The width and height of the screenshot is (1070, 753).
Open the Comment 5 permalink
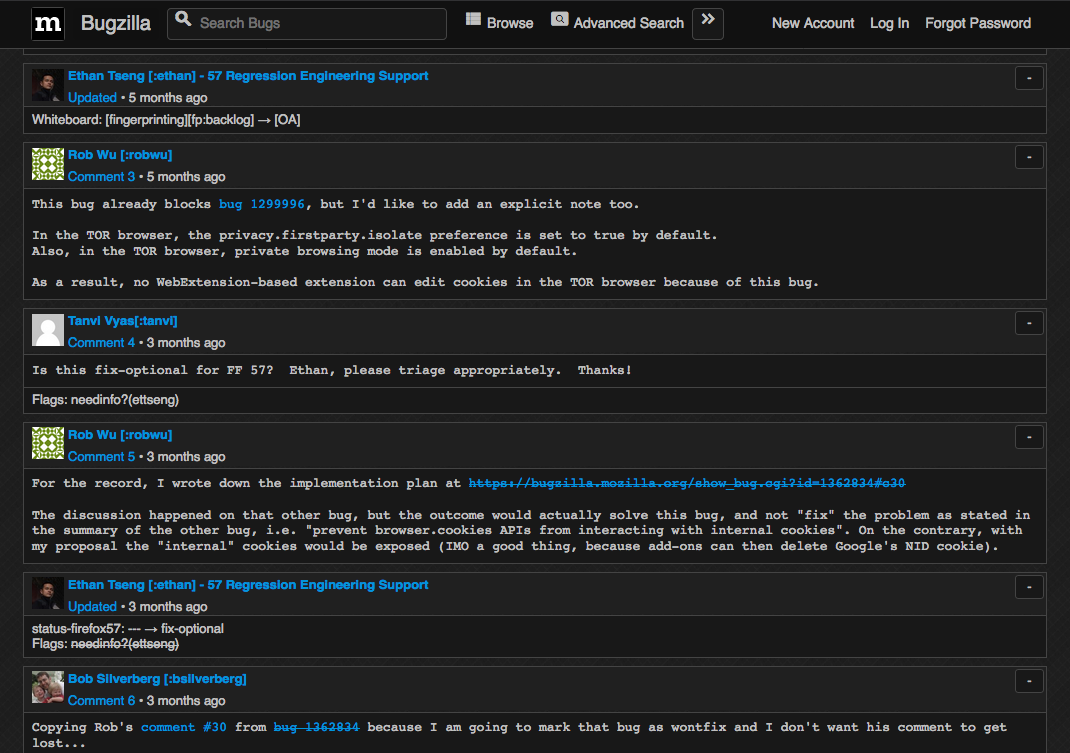(x=101, y=457)
